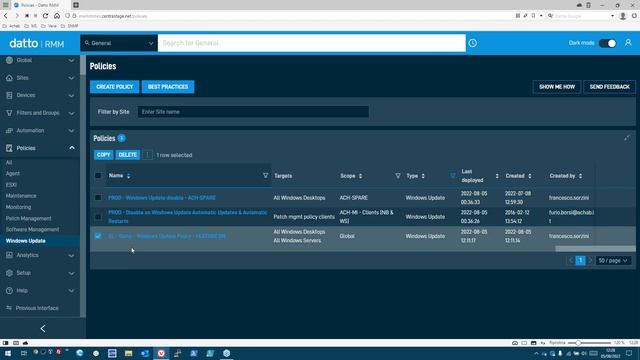Open the Automatic Restarts policy link
The height and width of the screenshot is (360, 640).
[x=187, y=217]
